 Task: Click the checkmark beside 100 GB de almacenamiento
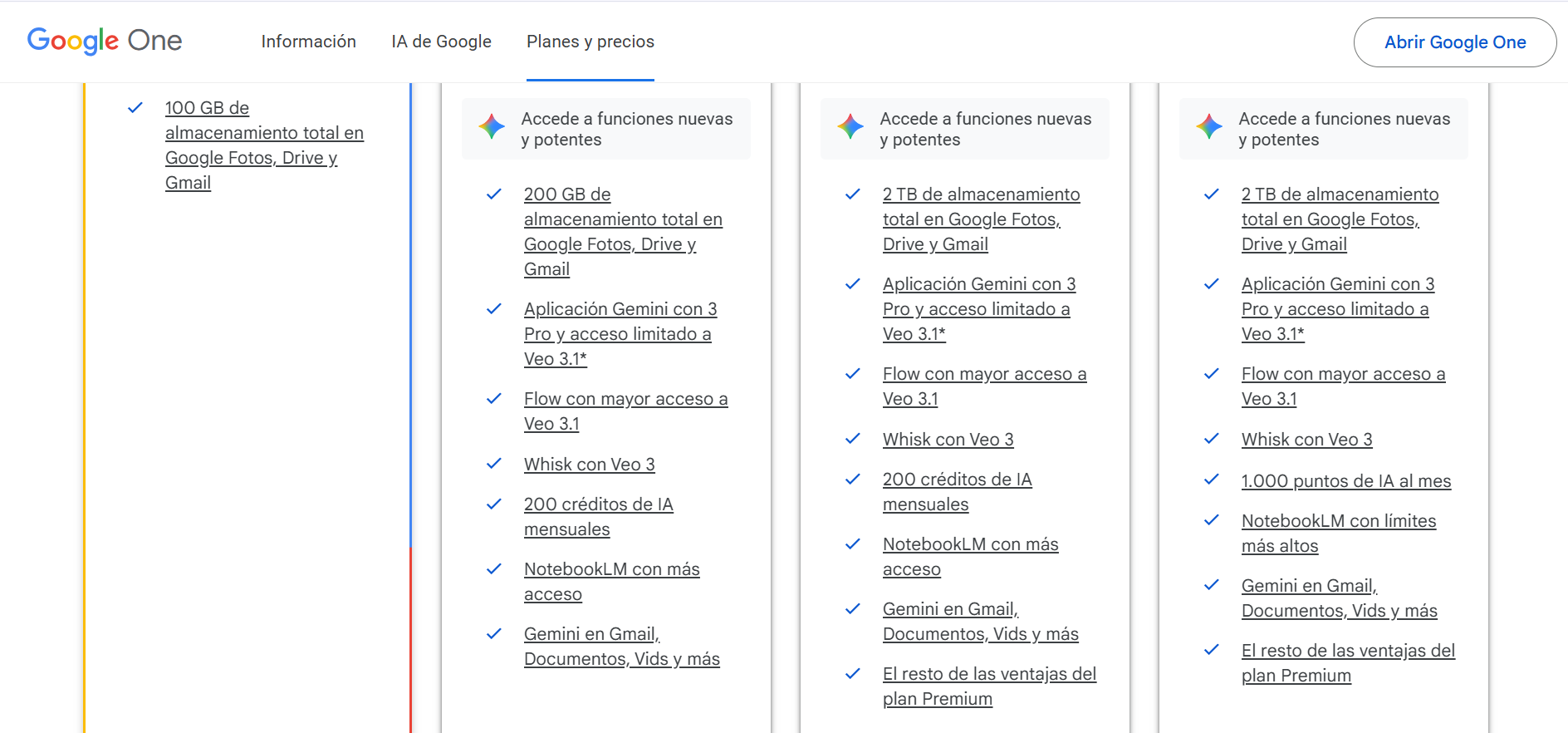tap(135, 107)
